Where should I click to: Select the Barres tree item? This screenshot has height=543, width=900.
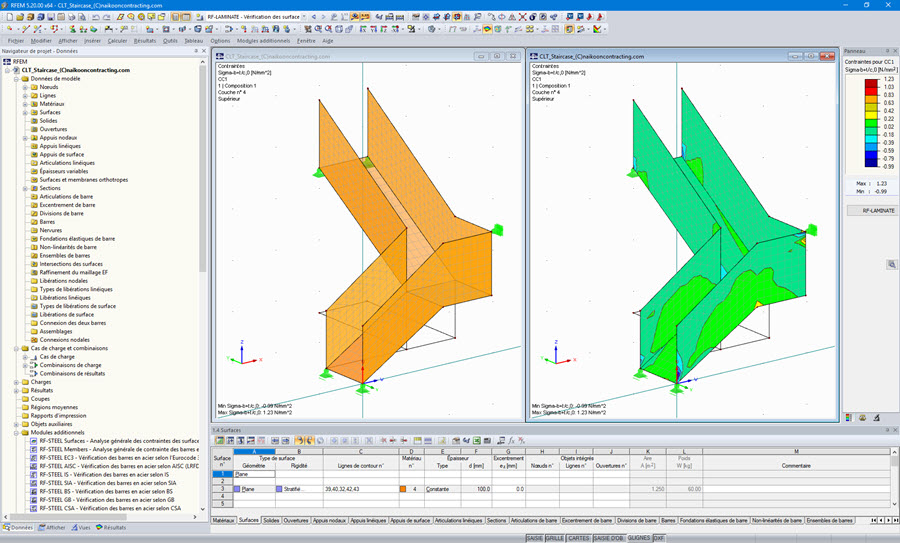click(47, 222)
